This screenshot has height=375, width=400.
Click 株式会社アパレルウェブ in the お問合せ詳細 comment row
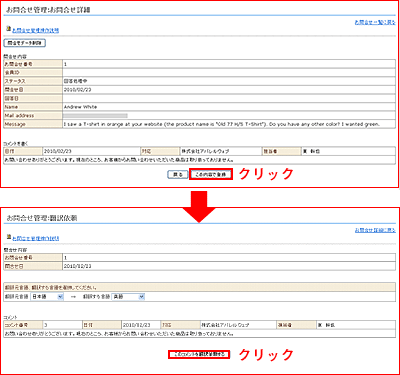pyautogui.click(x=205, y=151)
